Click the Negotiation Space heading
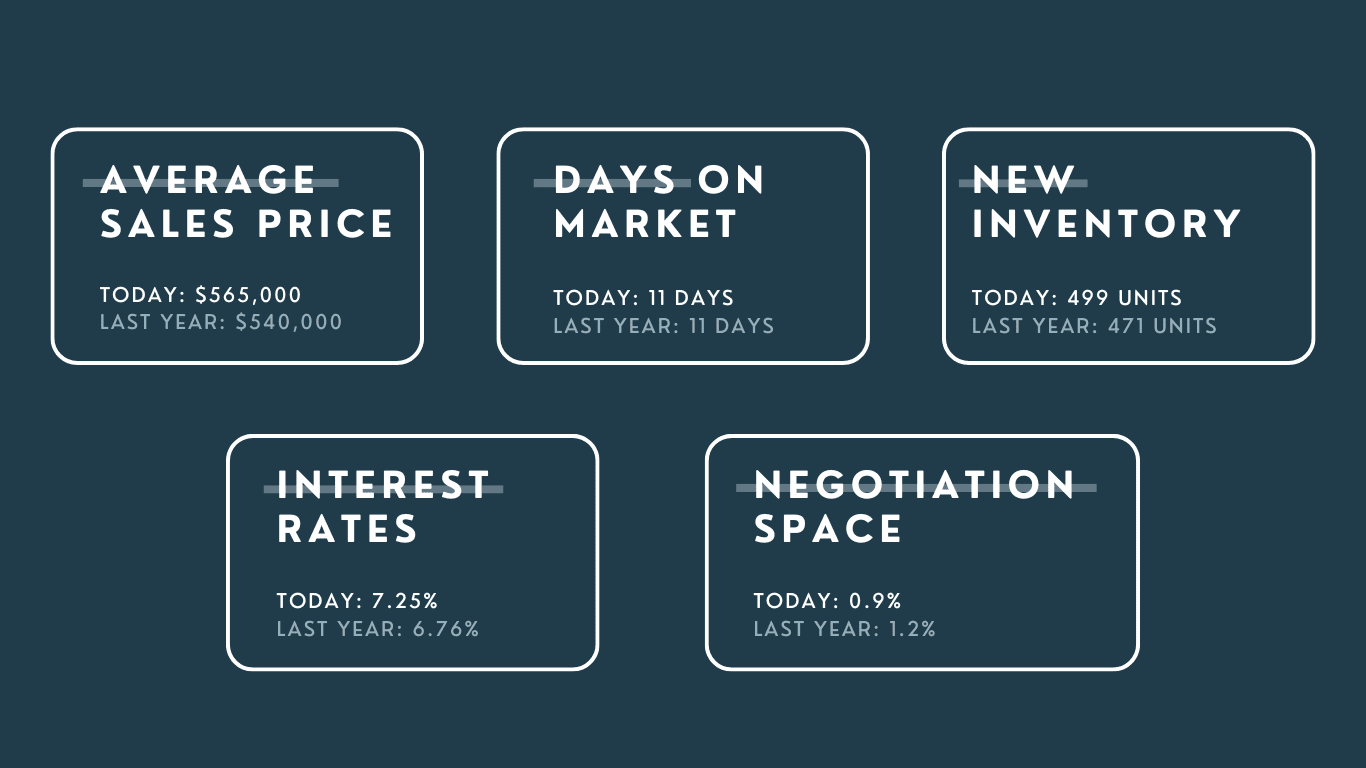The width and height of the screenshot is (1366, 768). point(915,507)
